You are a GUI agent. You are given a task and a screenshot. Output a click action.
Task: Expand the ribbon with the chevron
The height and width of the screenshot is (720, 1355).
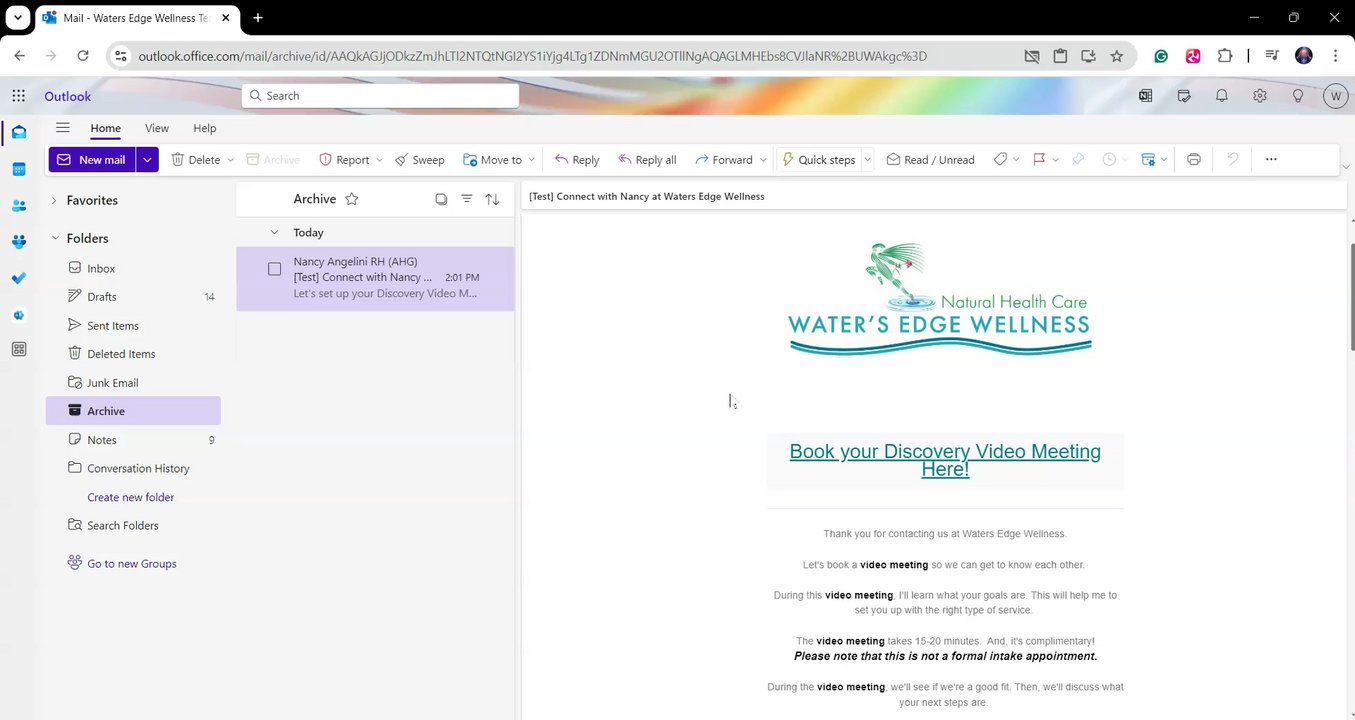(1345, 166)
